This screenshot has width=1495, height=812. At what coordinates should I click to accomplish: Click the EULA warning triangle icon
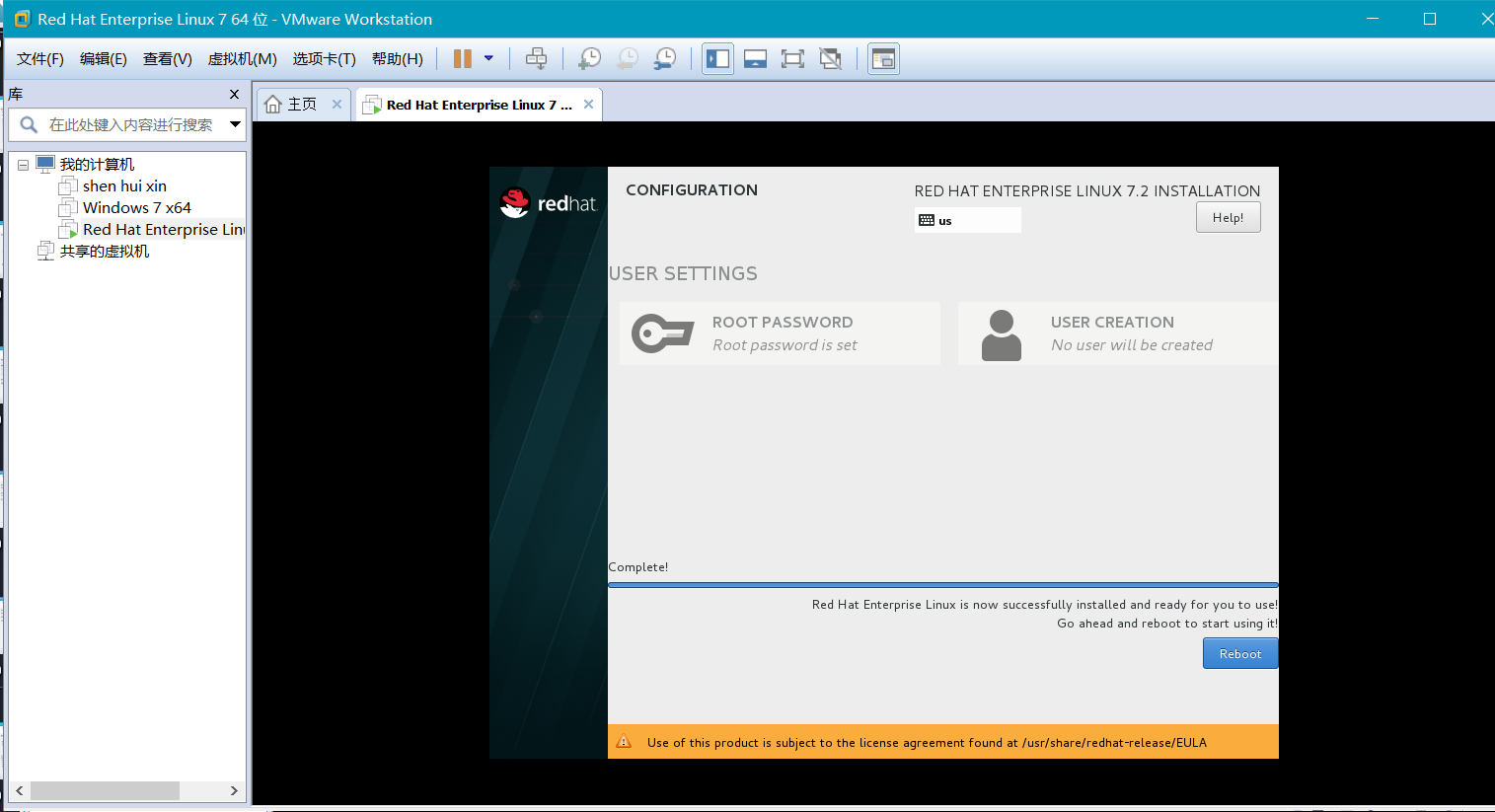tap(624, 742)
